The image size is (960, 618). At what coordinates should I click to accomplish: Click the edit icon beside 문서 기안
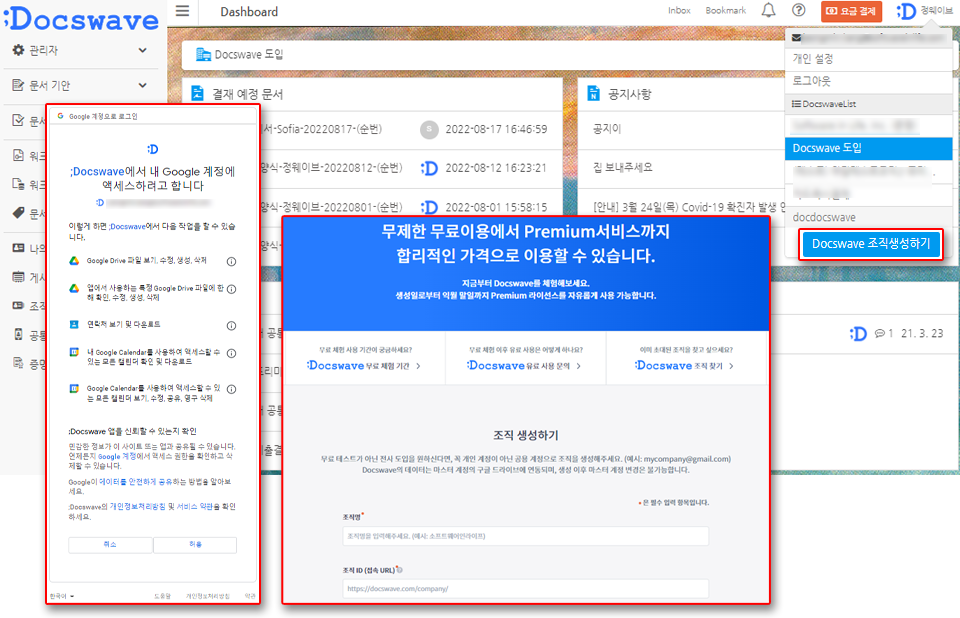pyautogui.click(x=18, y=85)
